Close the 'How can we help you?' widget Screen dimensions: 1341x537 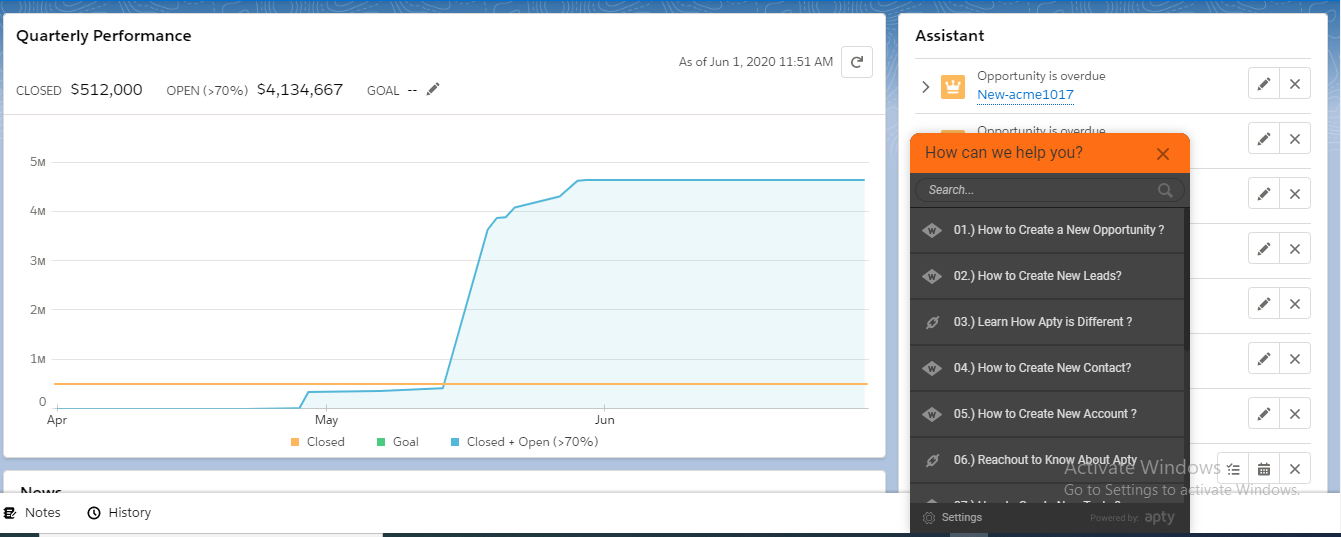(1162, 154)
